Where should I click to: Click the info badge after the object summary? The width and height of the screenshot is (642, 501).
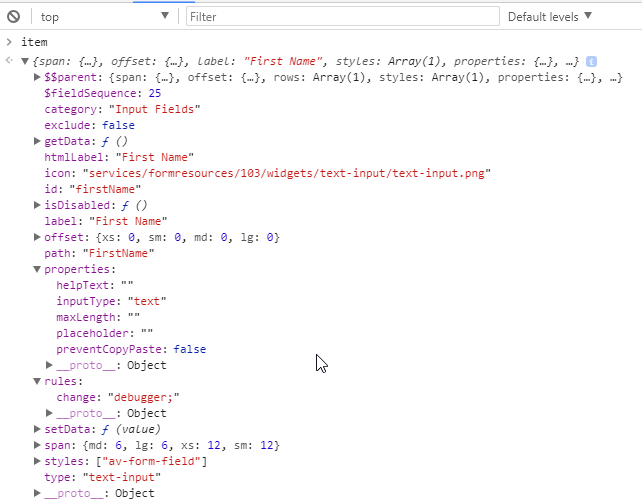pos(591,61)
